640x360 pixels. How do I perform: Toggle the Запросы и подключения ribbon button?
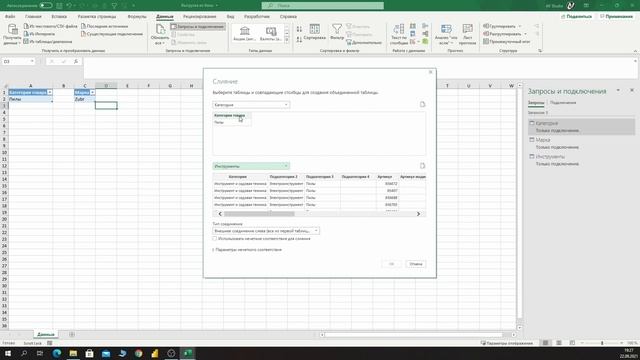click(198, 27)
